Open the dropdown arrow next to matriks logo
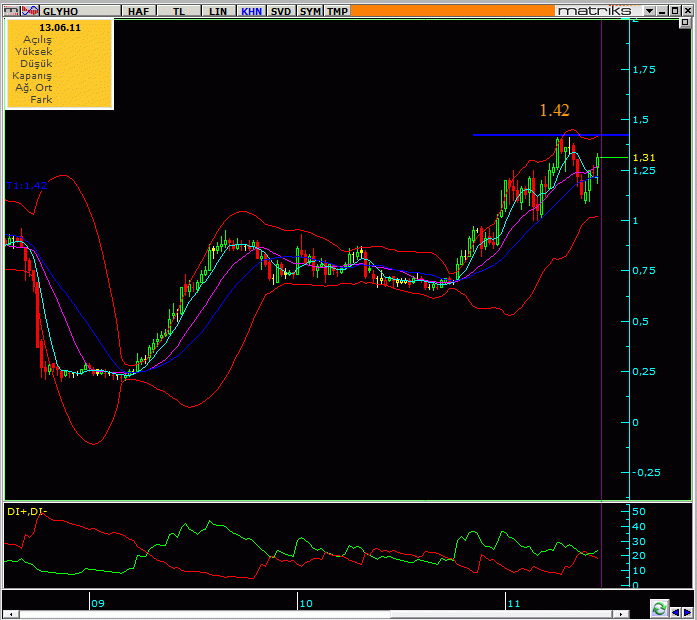 (649, 10)
